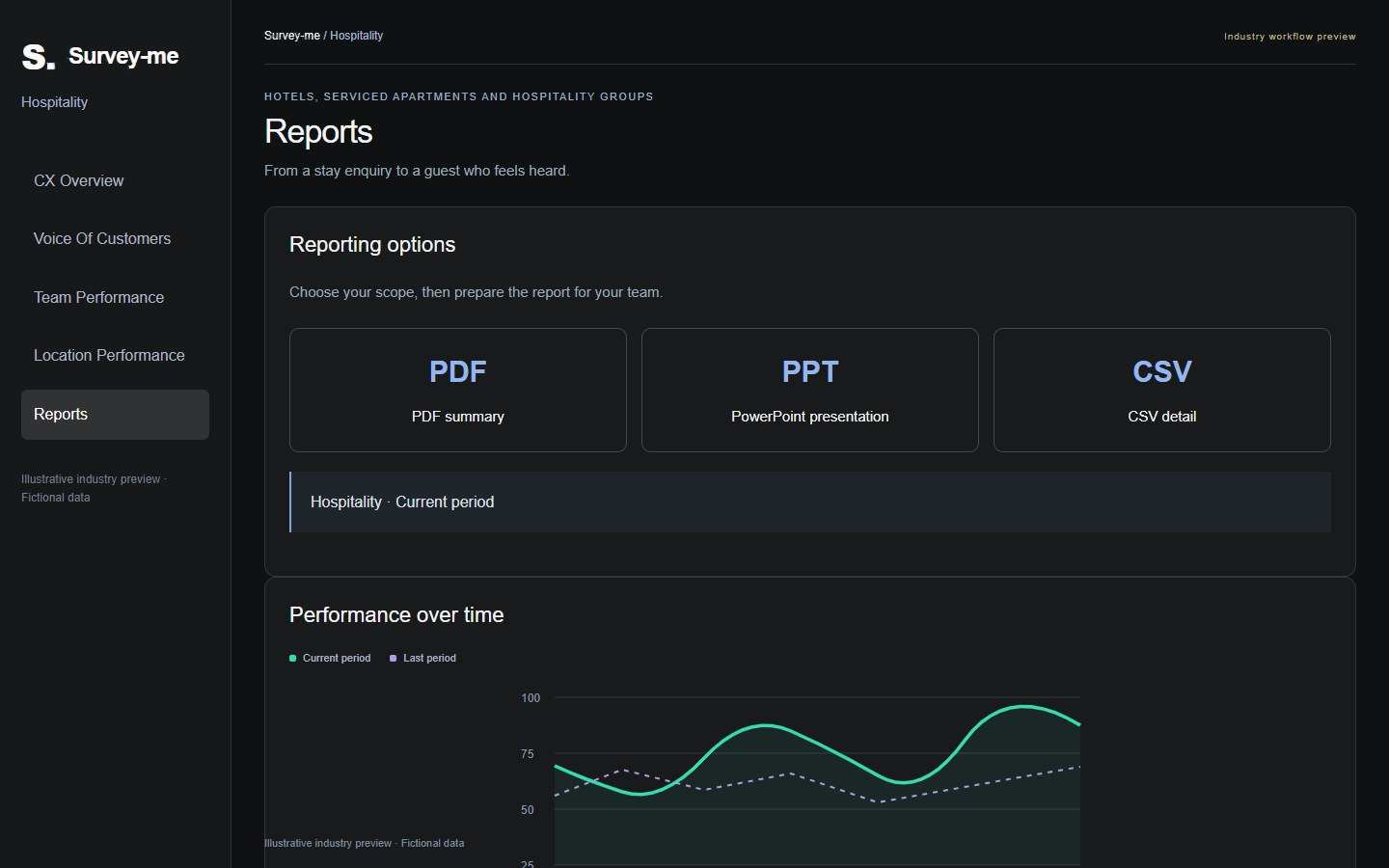Select the Reports sidebar item
This screenshot has height=868, width=1389.
point(115,415)
